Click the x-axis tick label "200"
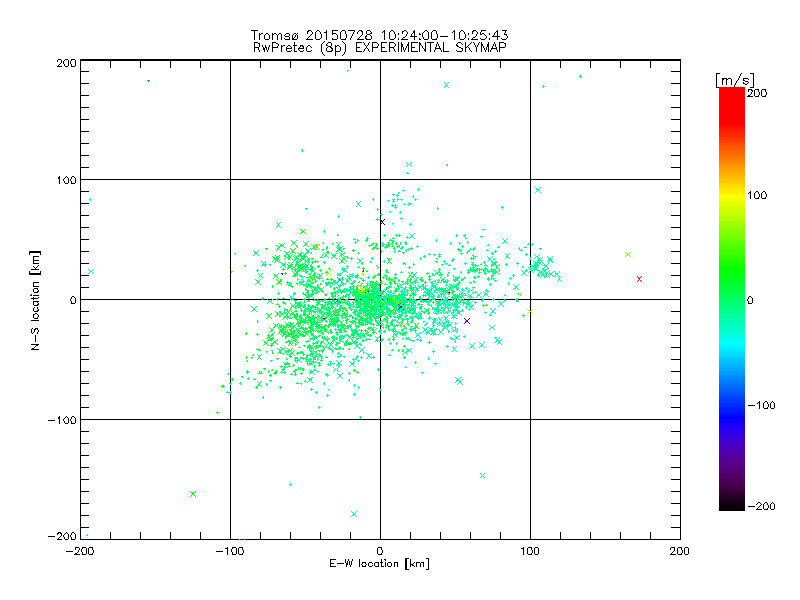 pyautogui.click(x=680, y=551)
